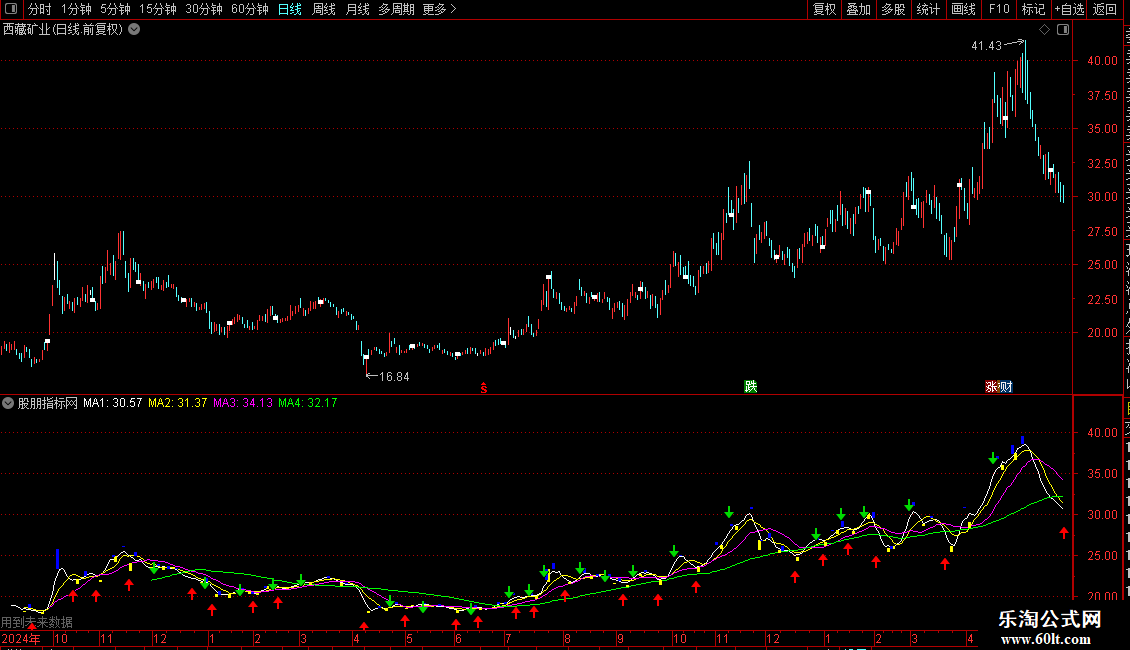1130x650 pixels.
Task: Switch to 月线 monthly chart
Action: pyautogui.click(x=357, y=9)
